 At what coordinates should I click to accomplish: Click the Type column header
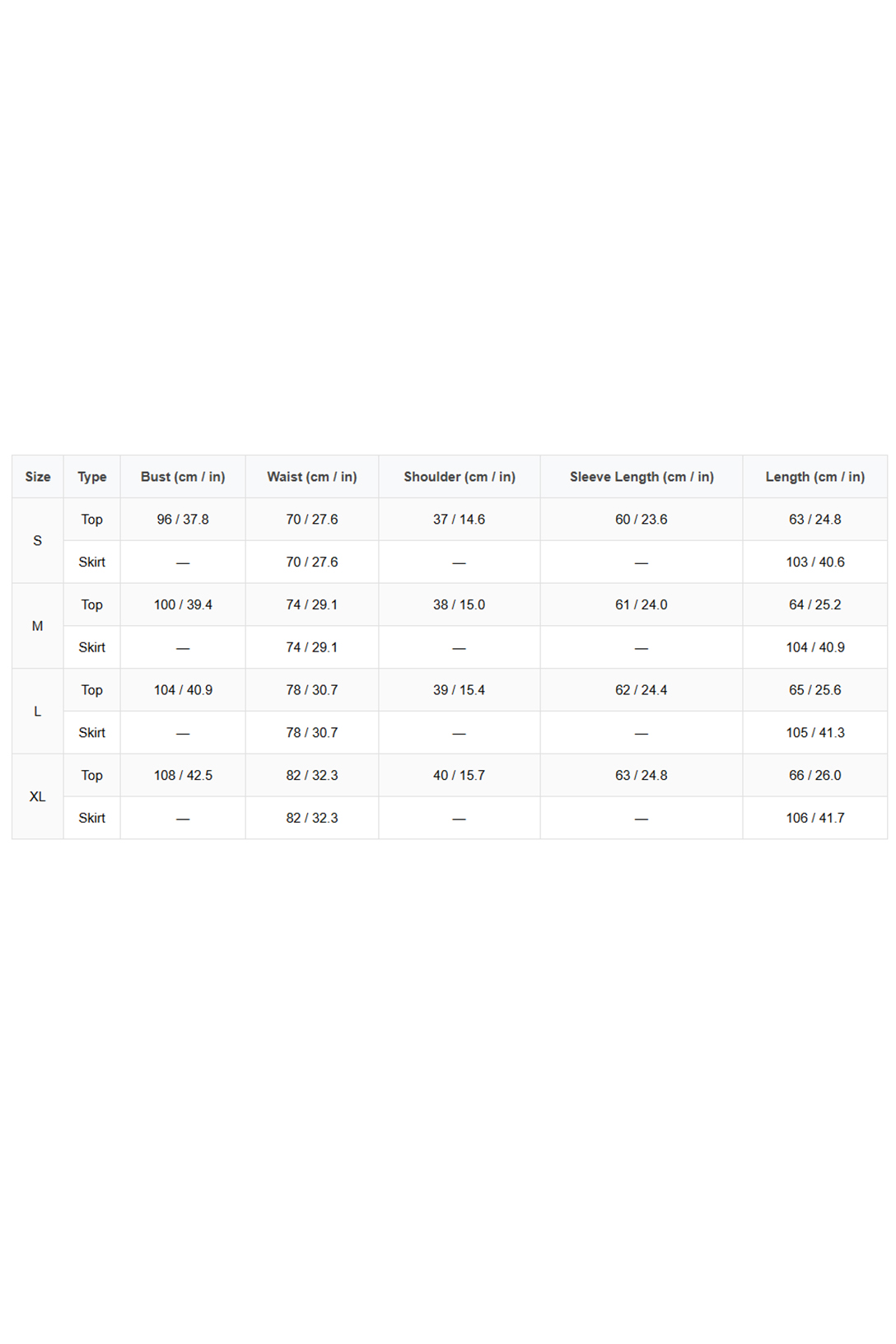click(x=92, y=477)
